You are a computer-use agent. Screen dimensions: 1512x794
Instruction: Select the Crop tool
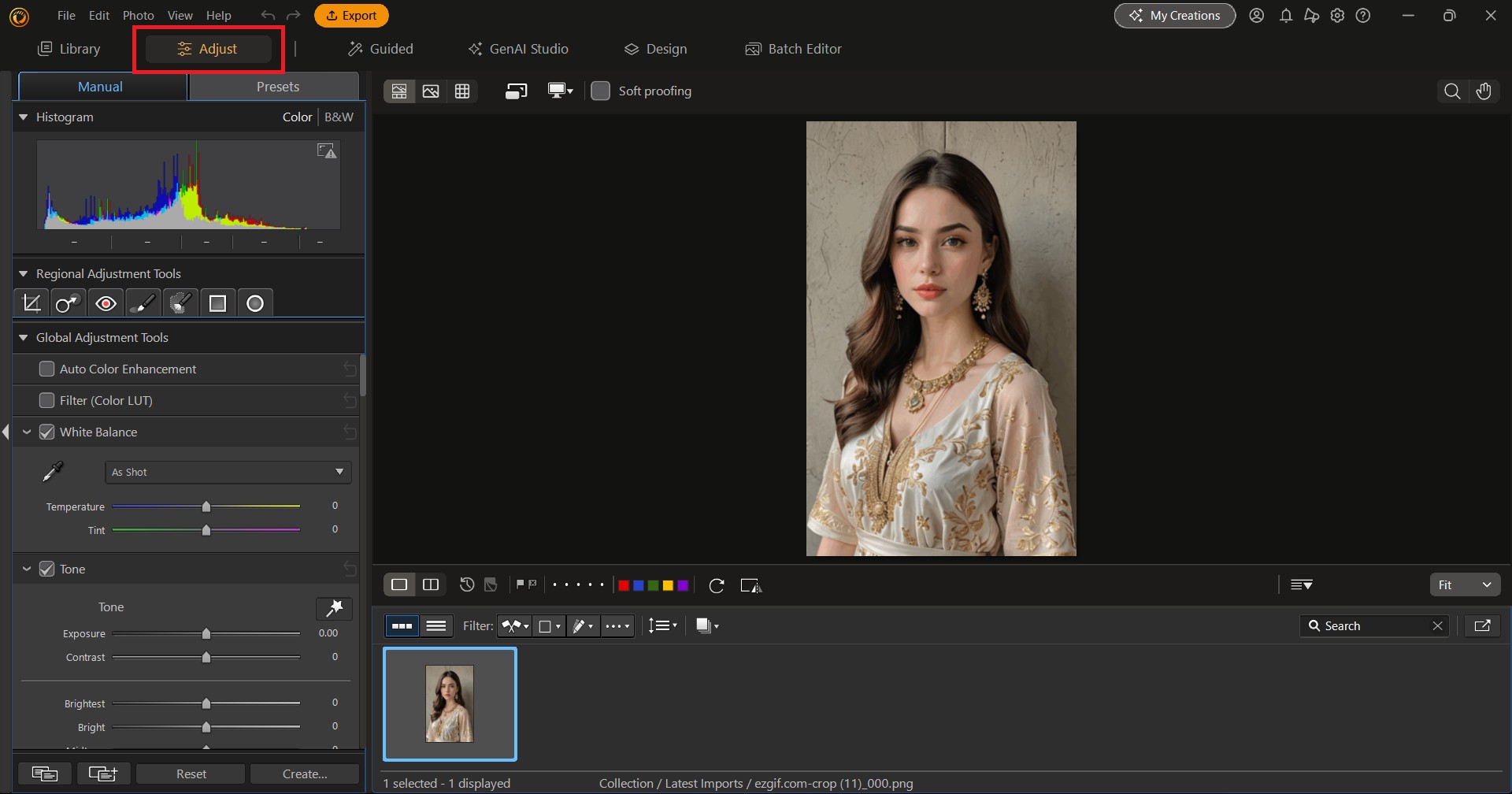point(31,303)
